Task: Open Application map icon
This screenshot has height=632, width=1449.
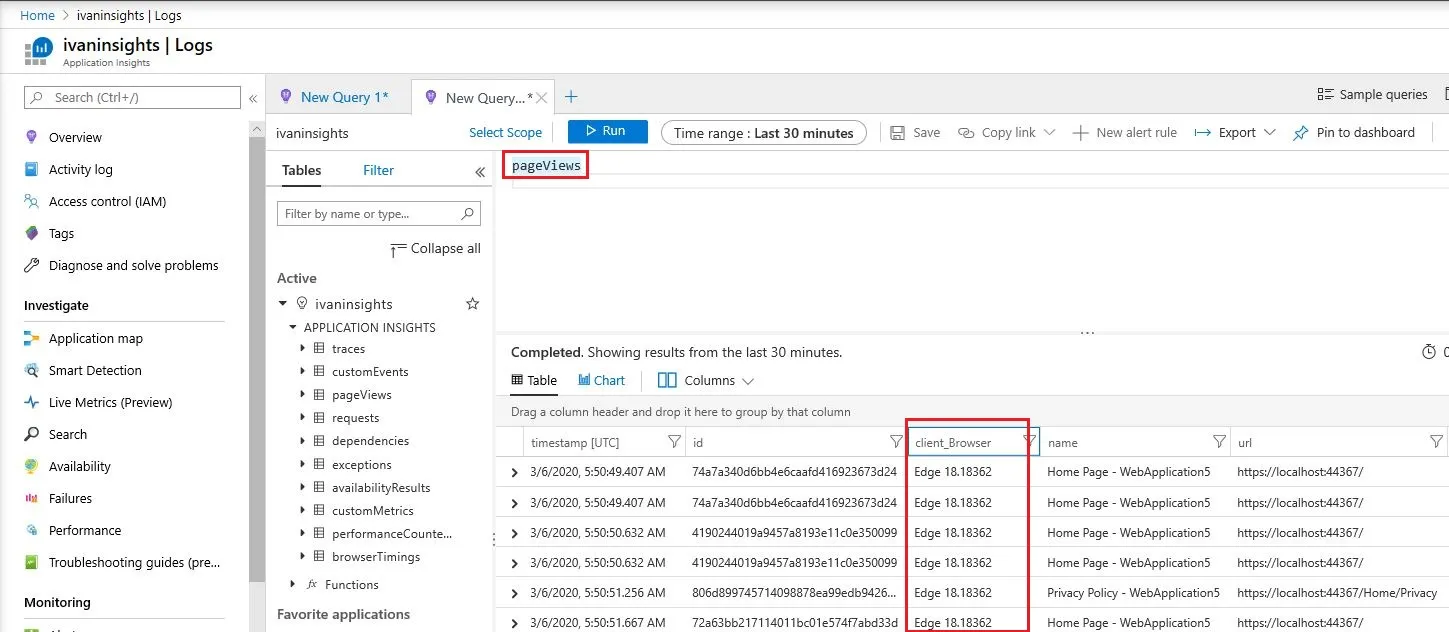Action: tap(31, 338)
